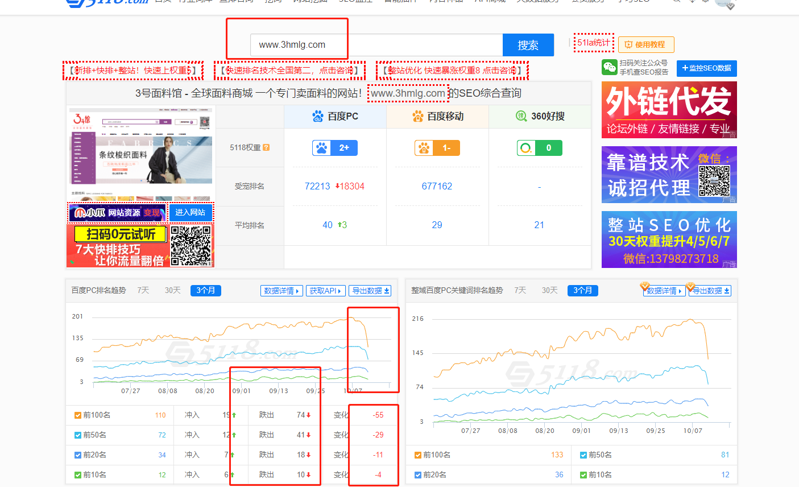Click the 跌出 value 74
Image resolution: width=799 pixels, height=487 pixels.
pos(301,415)
